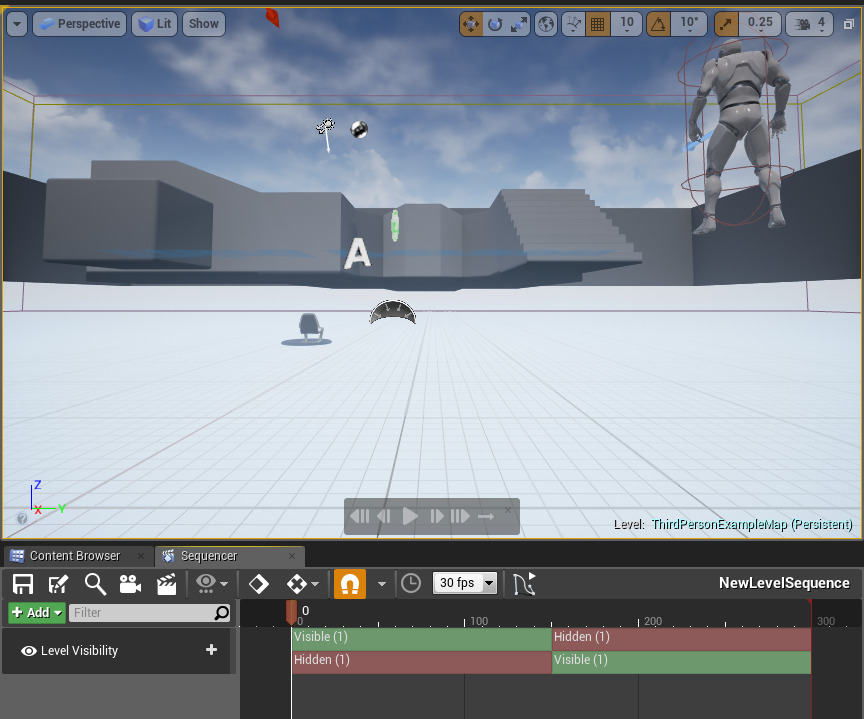
Task: Click the world coordinate system globe icon
Action: click(546, 23)
